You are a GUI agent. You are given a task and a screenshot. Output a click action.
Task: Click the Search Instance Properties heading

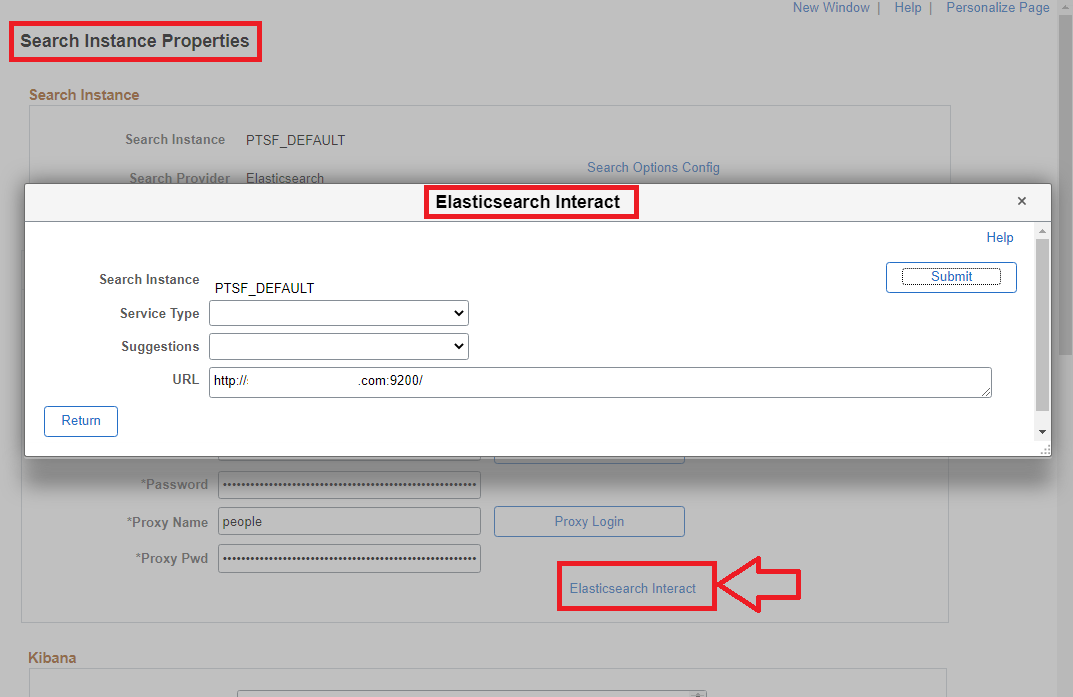pos(135,41)
